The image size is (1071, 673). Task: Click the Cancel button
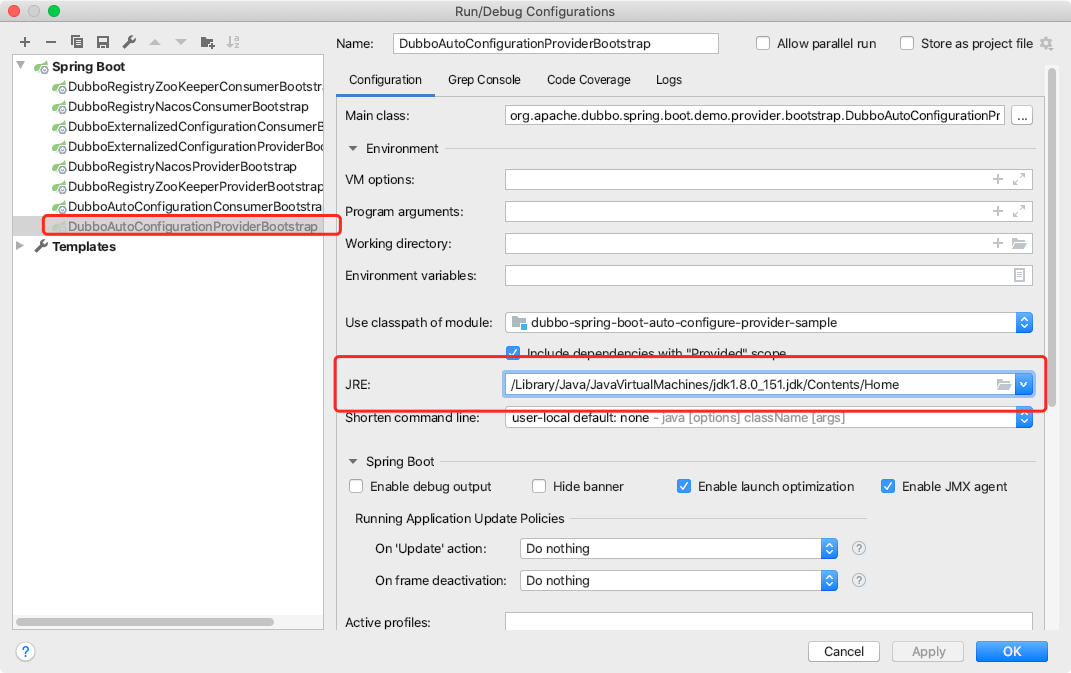click(x=843, y=651)
